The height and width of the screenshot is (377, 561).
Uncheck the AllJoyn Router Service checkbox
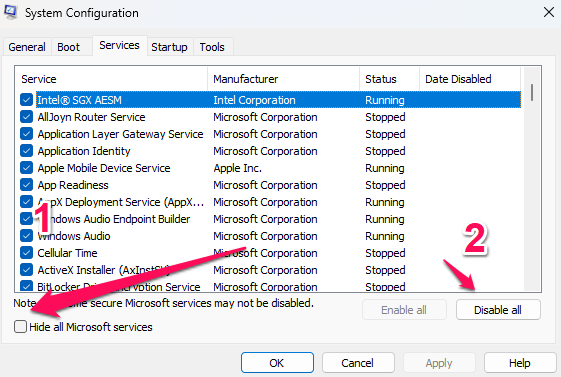pos(26,117)
